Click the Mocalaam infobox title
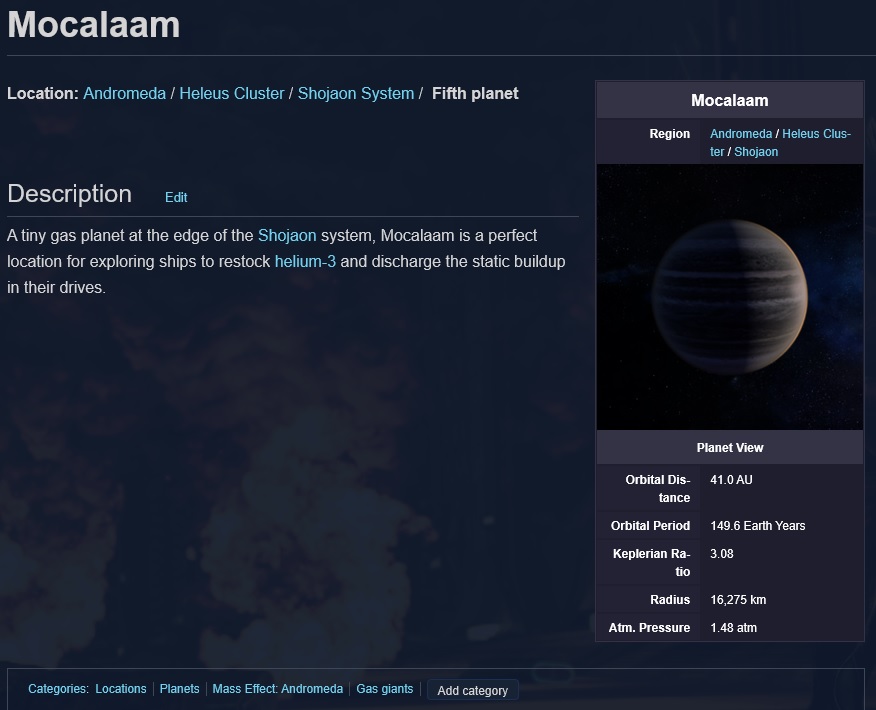 pos(730,100)
